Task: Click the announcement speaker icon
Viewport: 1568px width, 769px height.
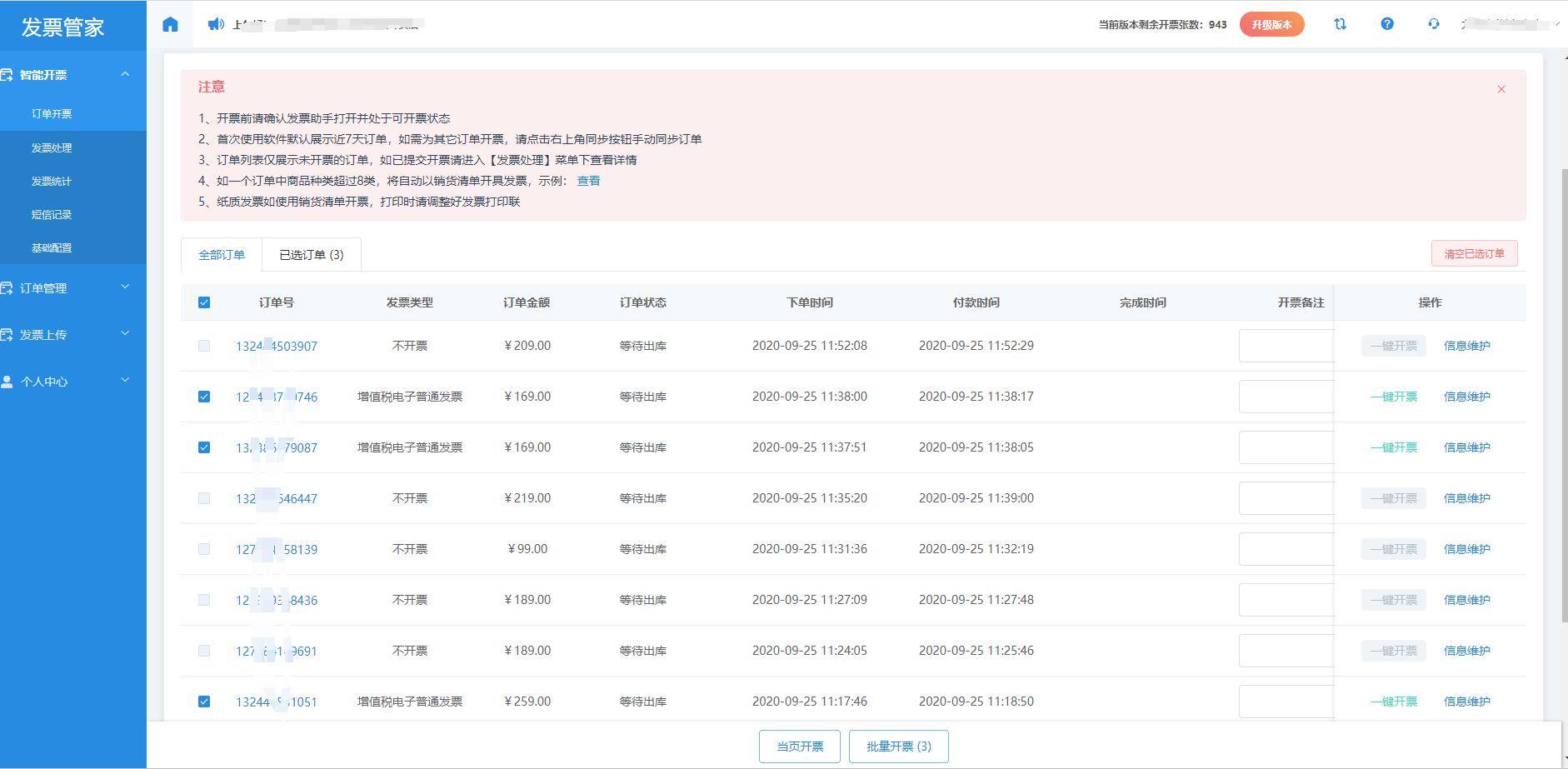Action: [216, 24]
